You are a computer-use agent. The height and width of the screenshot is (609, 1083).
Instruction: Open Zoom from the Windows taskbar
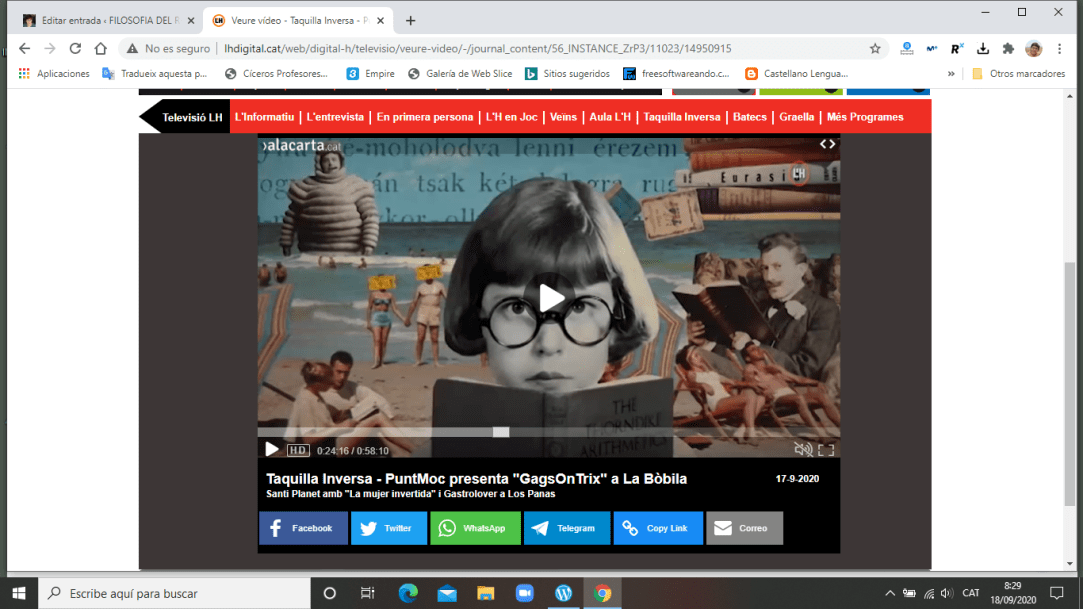[x=524, y=593]
